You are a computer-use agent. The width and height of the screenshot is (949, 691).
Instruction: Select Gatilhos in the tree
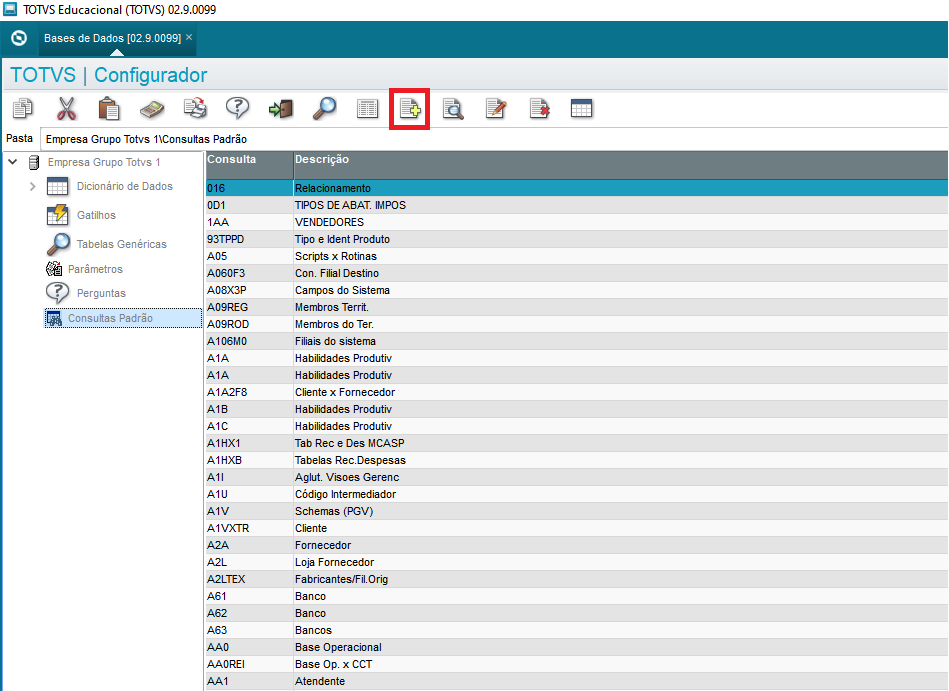(x=96, y=215)
